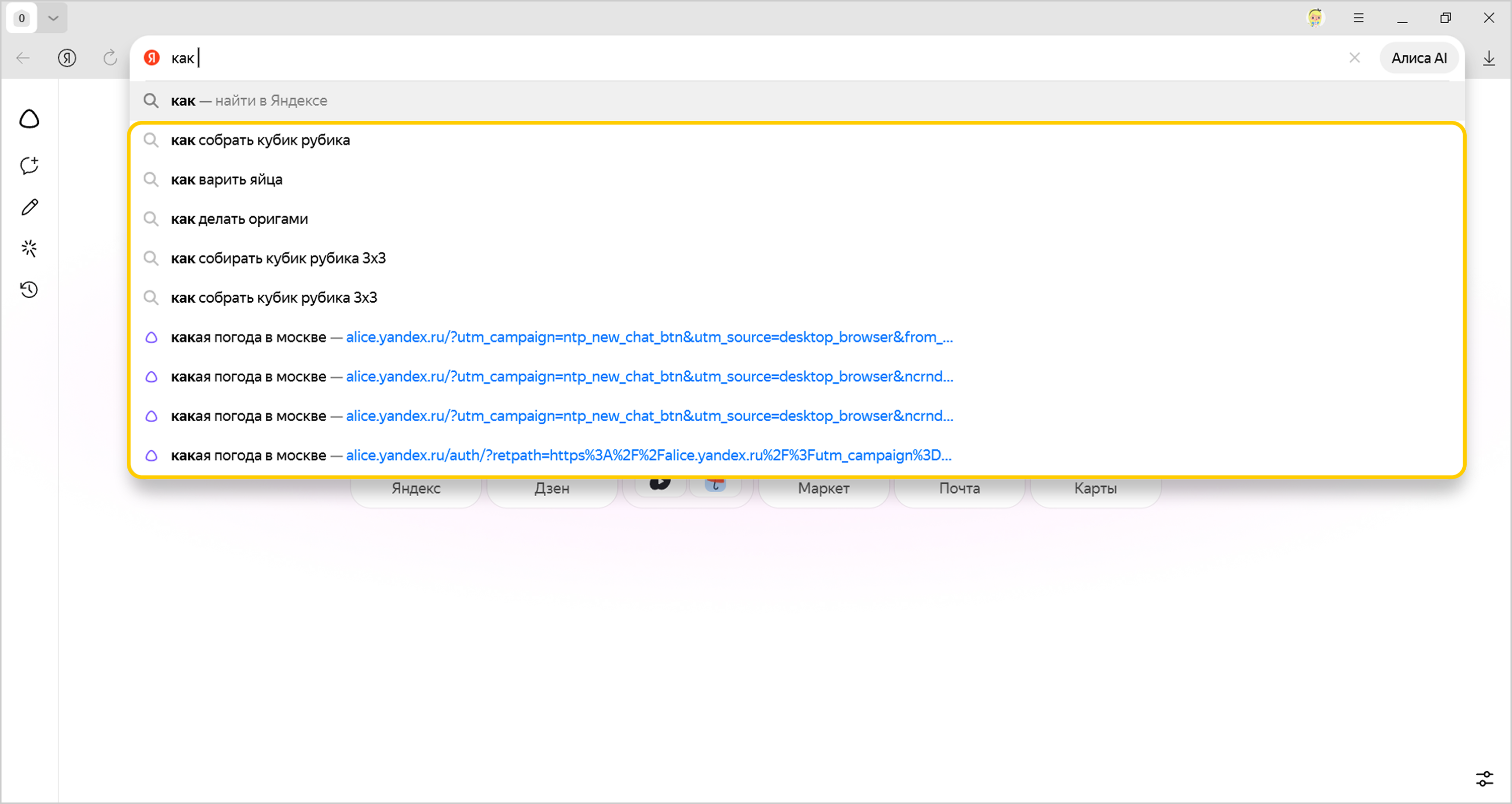1512x804 pixels.
Task: Go back with the left arrow
Action: click(x=23, y=58)
